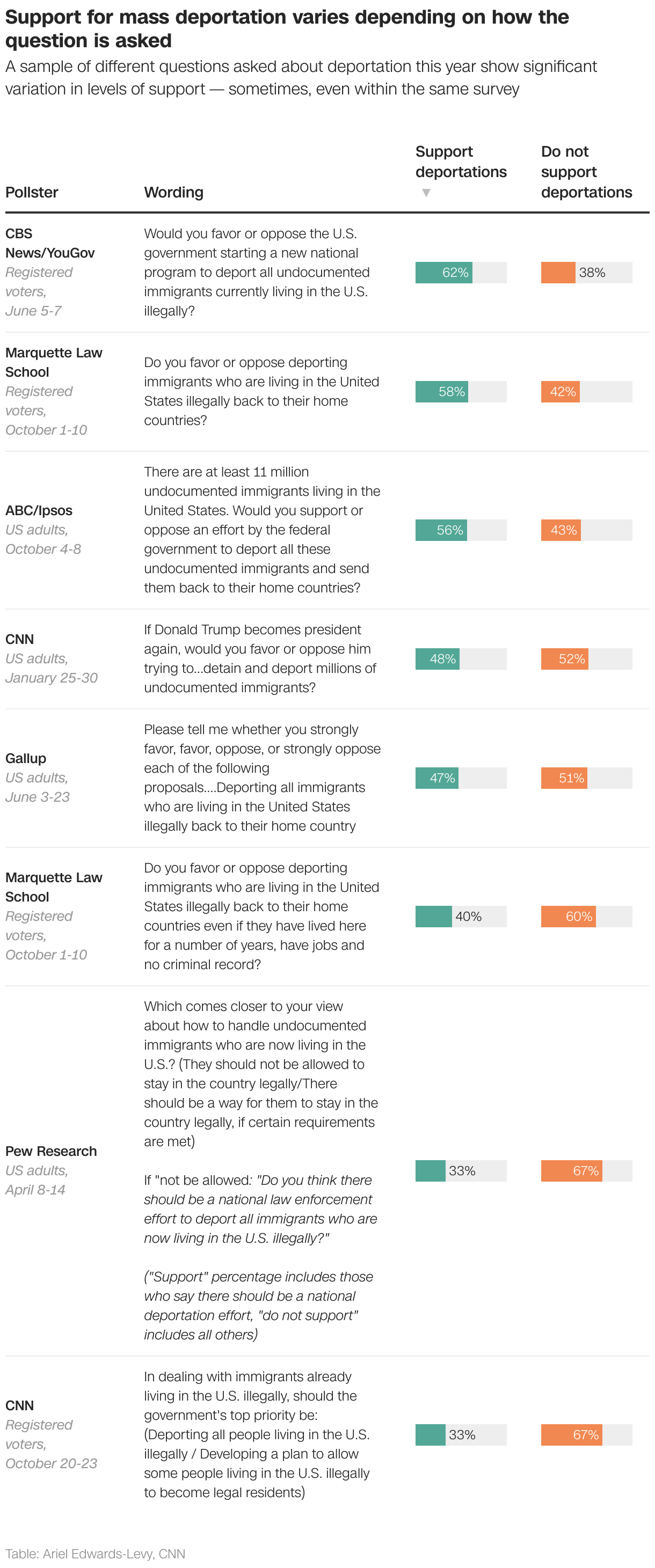Click the chart headline about mass deportation
Image resolution: width=655 pixels, height=1568 pixels.
point(287,28)
